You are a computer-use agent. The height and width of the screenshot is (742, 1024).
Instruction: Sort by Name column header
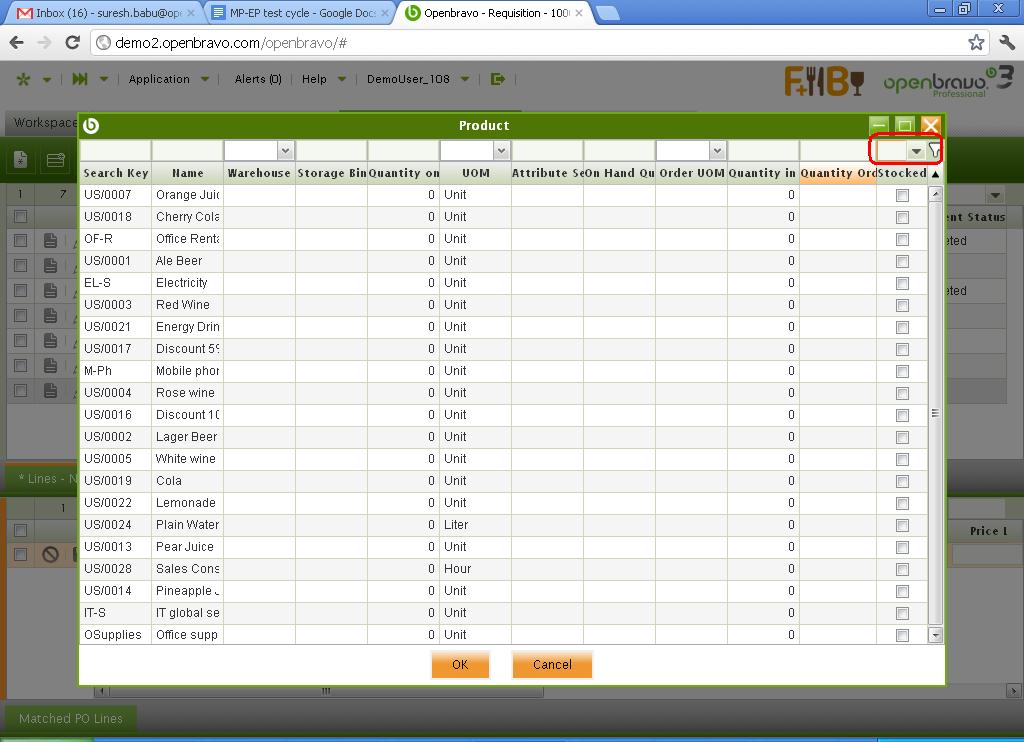(x=187, y=173)
